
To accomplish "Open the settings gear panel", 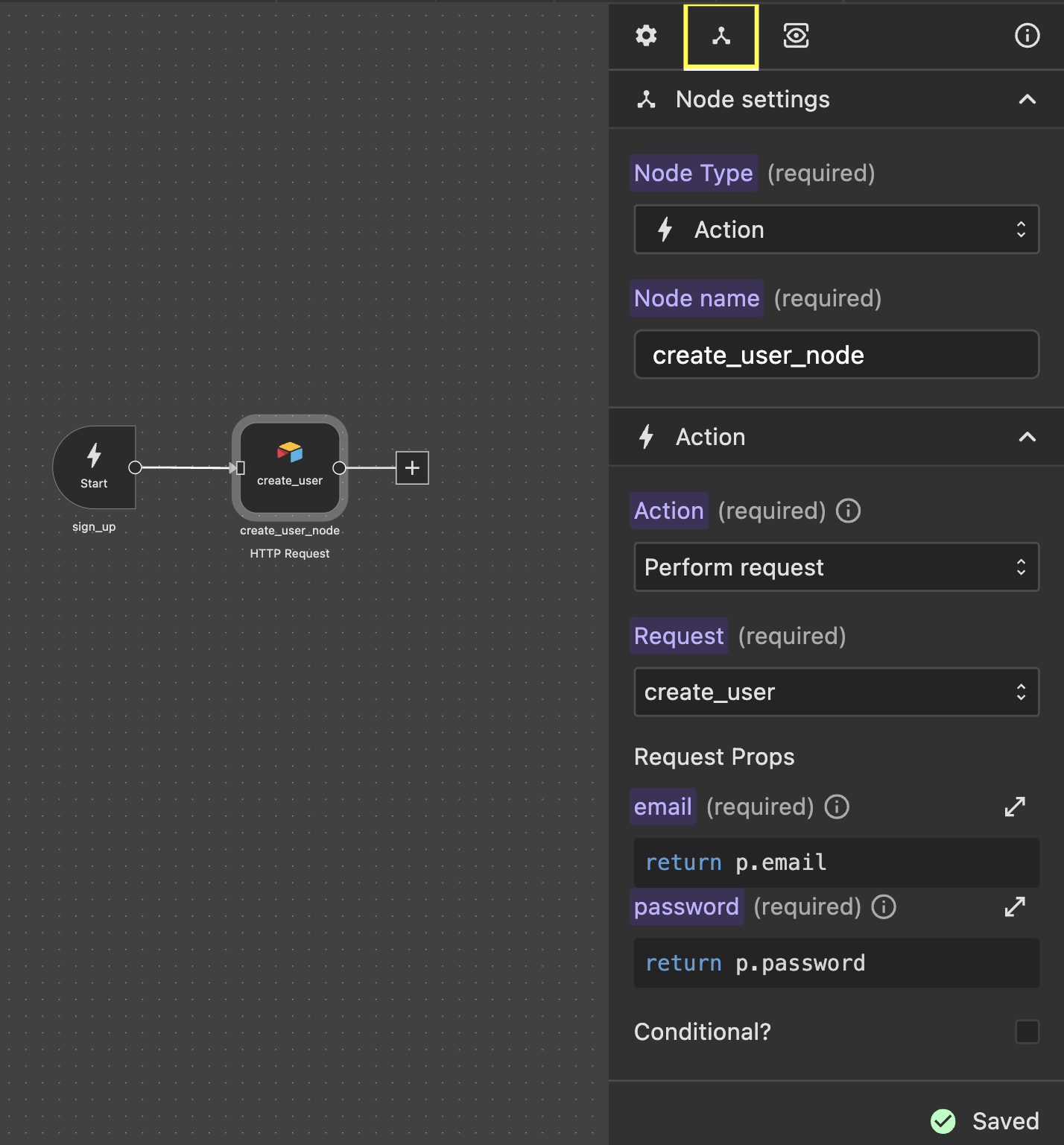I will (x=645, y=35).
